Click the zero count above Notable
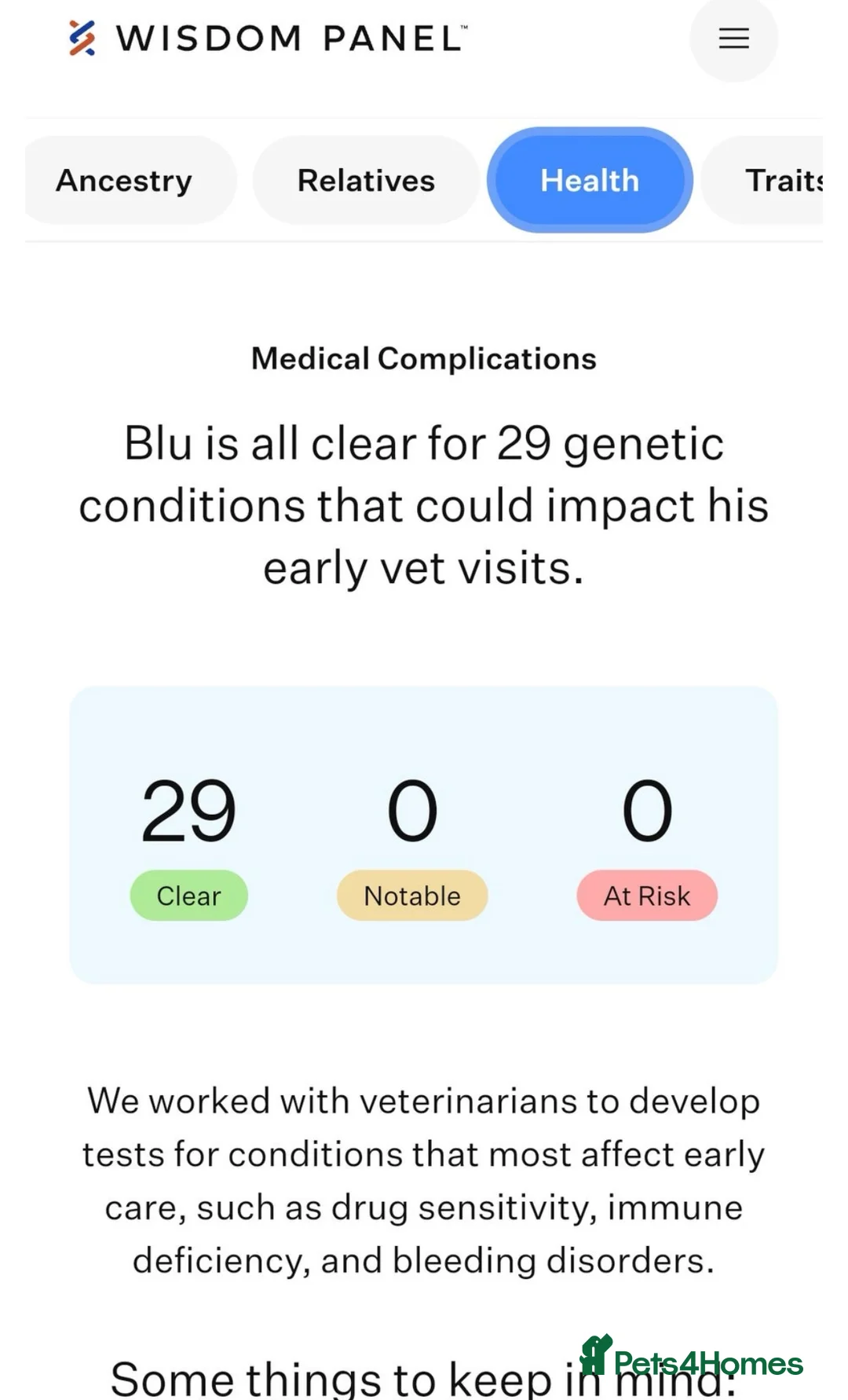The image size is (848, 1400). pyautogui.click(x=412, y=811)
